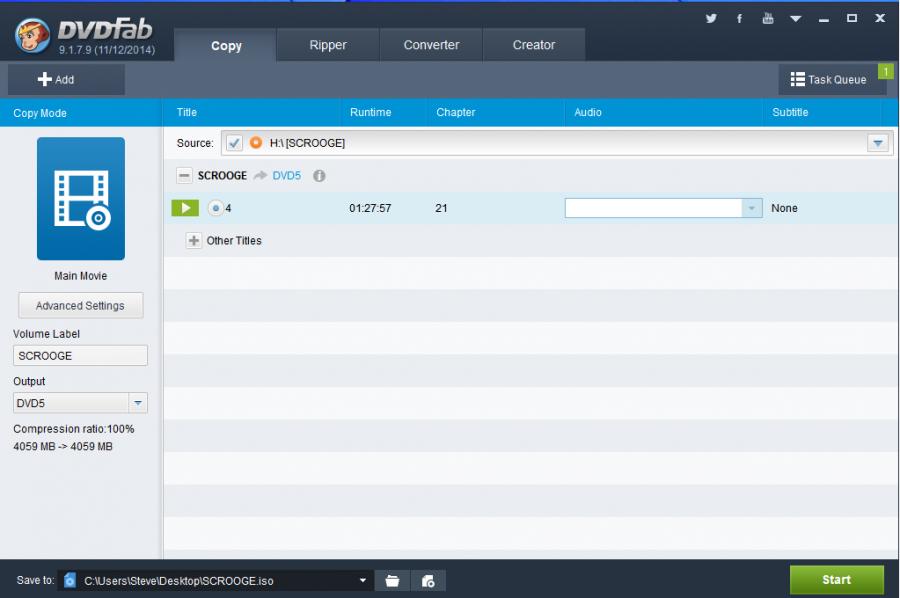Image resolution: width=900 pixels, height=598 pixels.
Task: Toggle the source H:\ [SCROOGE] checkbox
Action: coord(234,143)
